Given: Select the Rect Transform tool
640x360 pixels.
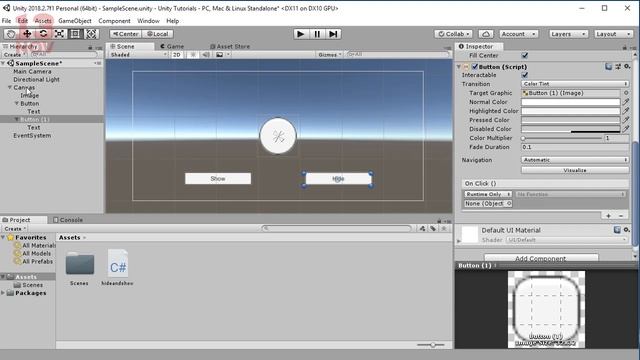Looking at the screenshot, I should (75, 34).
